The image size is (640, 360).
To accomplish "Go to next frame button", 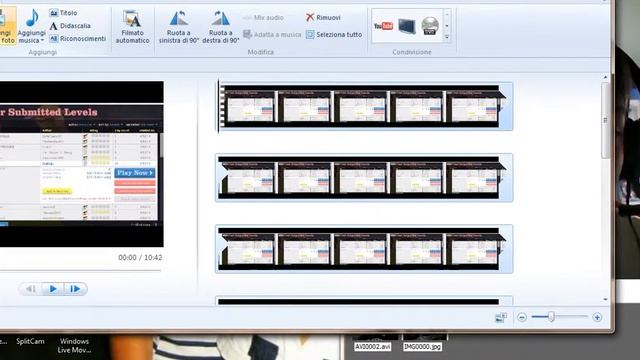I will (76, 289).
